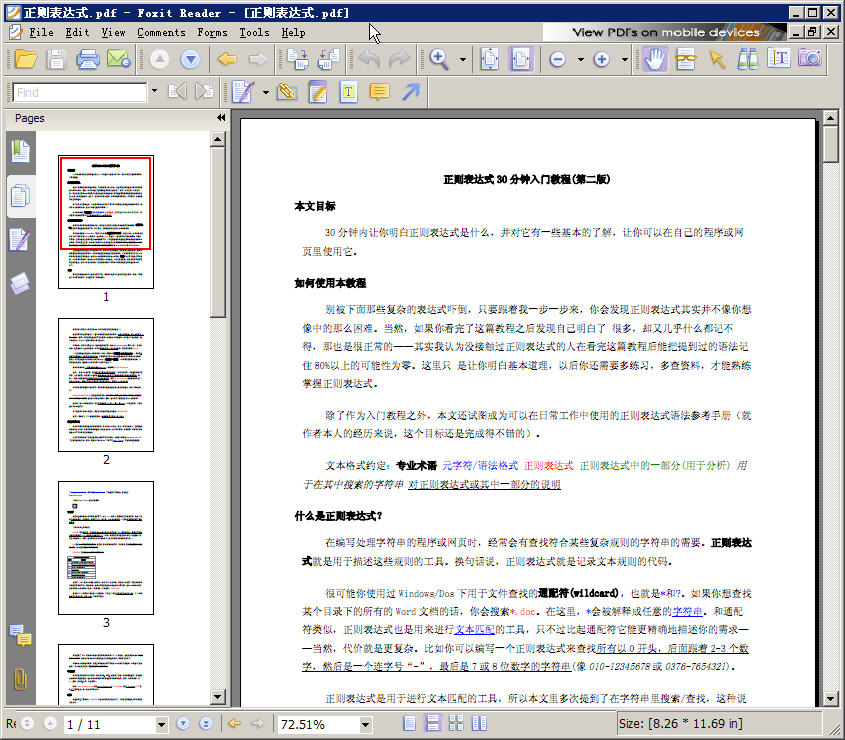Select the Hand tool
This screenshot has width=845, height=740.
click(655, 59)
